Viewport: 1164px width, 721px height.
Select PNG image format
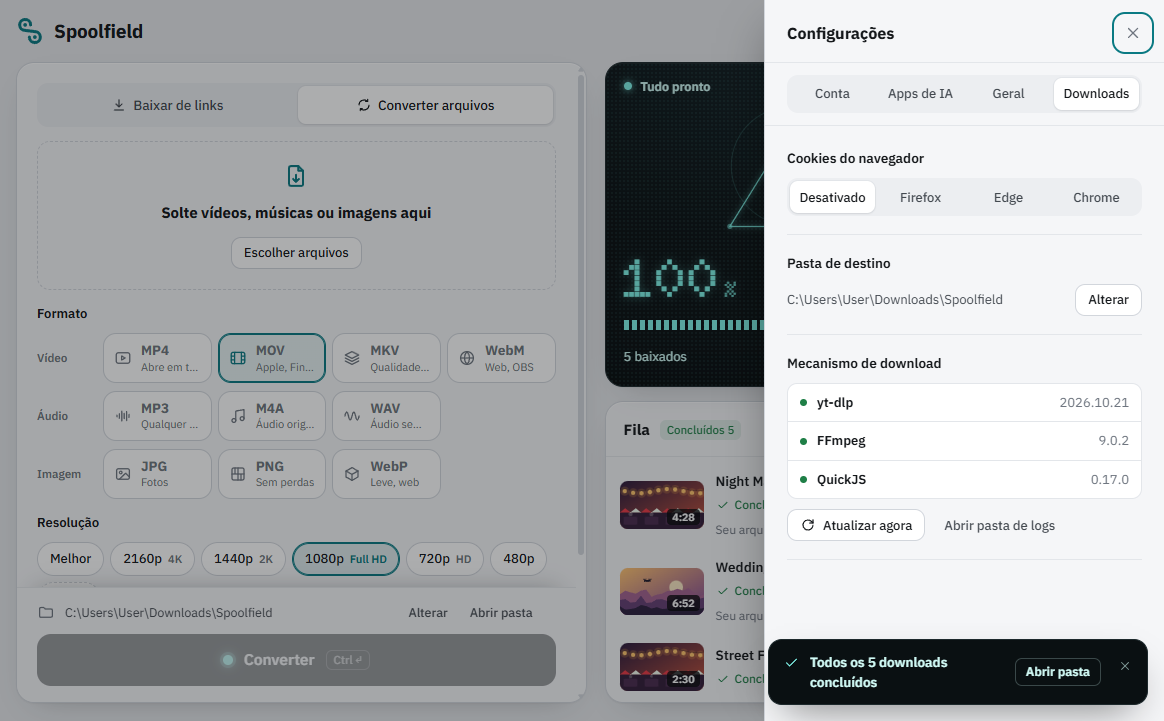[x=272, y=474]
